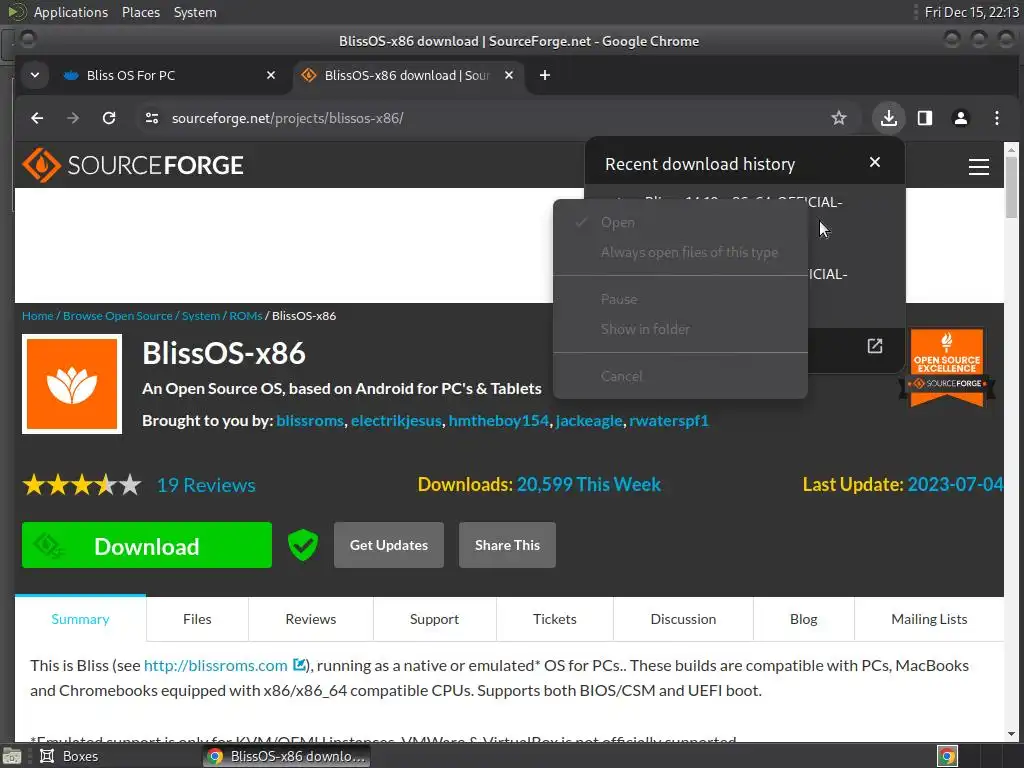Open the Summary tab
The width and height of the screenshot is (1024, 768).
(x=80, y=619)
